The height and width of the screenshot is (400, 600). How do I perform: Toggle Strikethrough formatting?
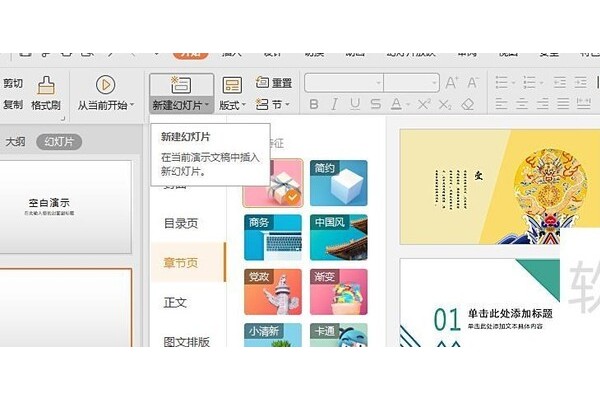[375, 104]
